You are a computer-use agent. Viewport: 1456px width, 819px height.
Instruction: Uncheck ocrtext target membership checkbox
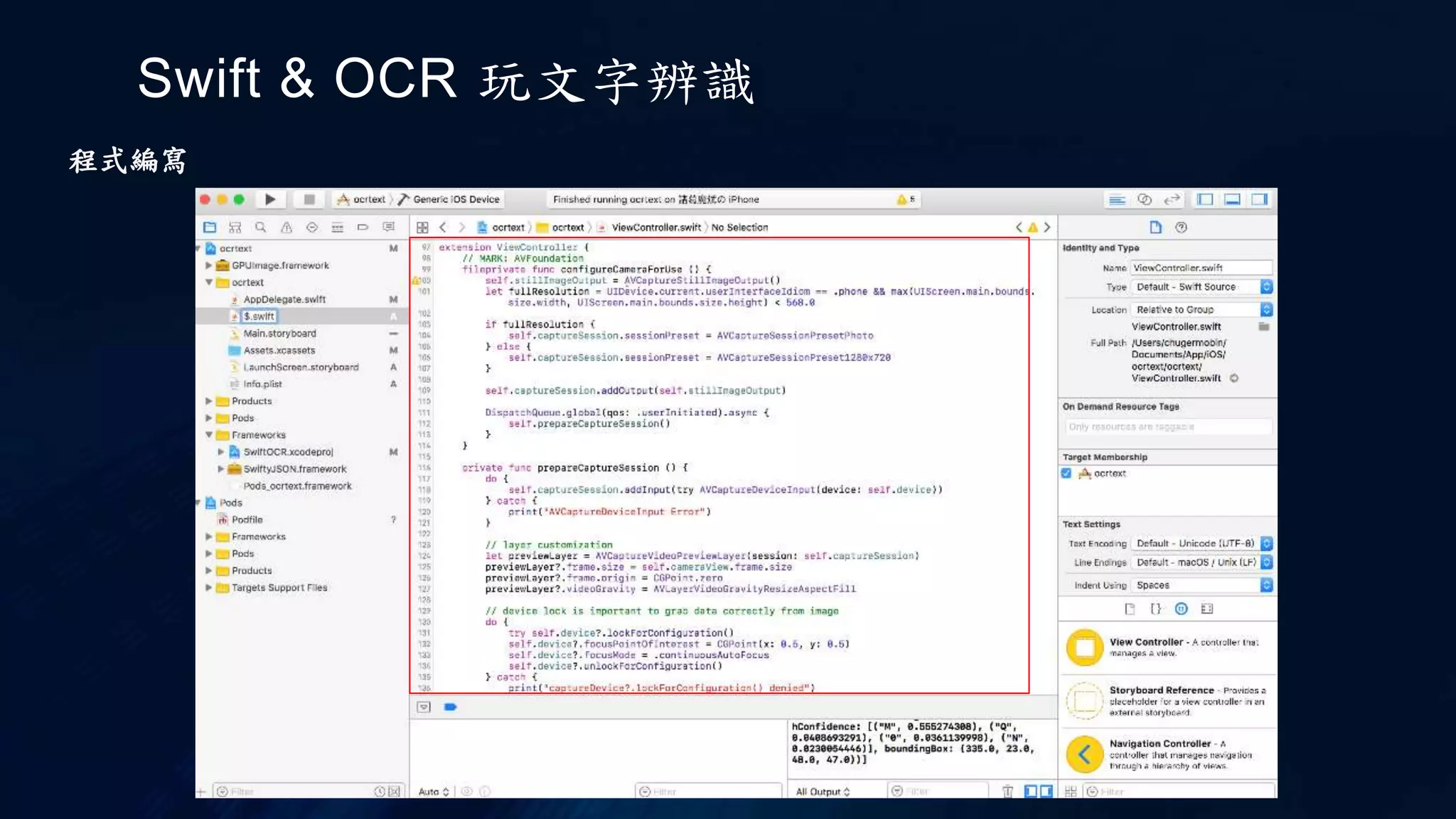click(1066, 473)
